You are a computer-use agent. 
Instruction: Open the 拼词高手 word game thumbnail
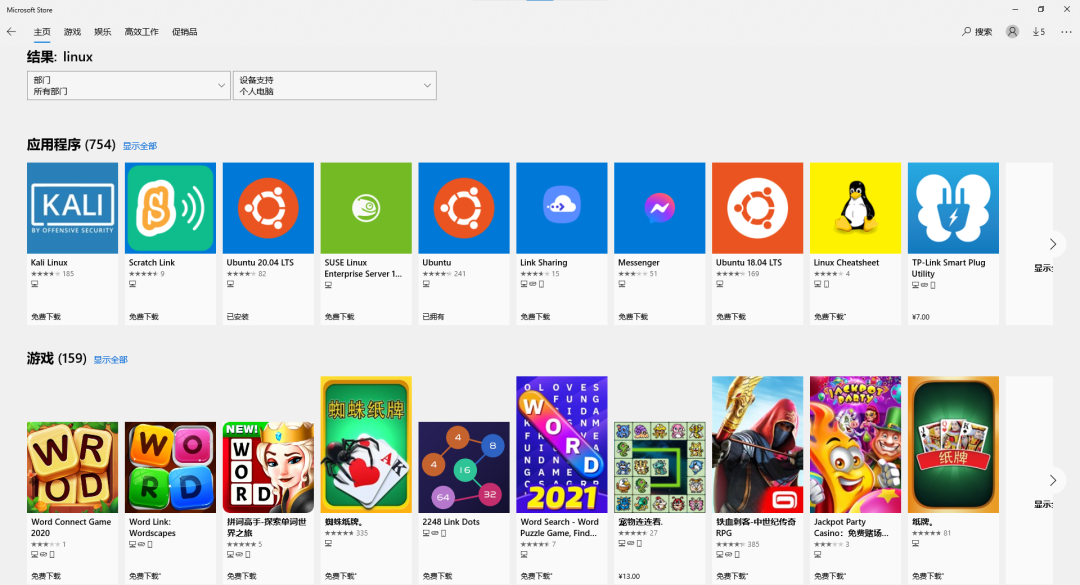(268, 467)
